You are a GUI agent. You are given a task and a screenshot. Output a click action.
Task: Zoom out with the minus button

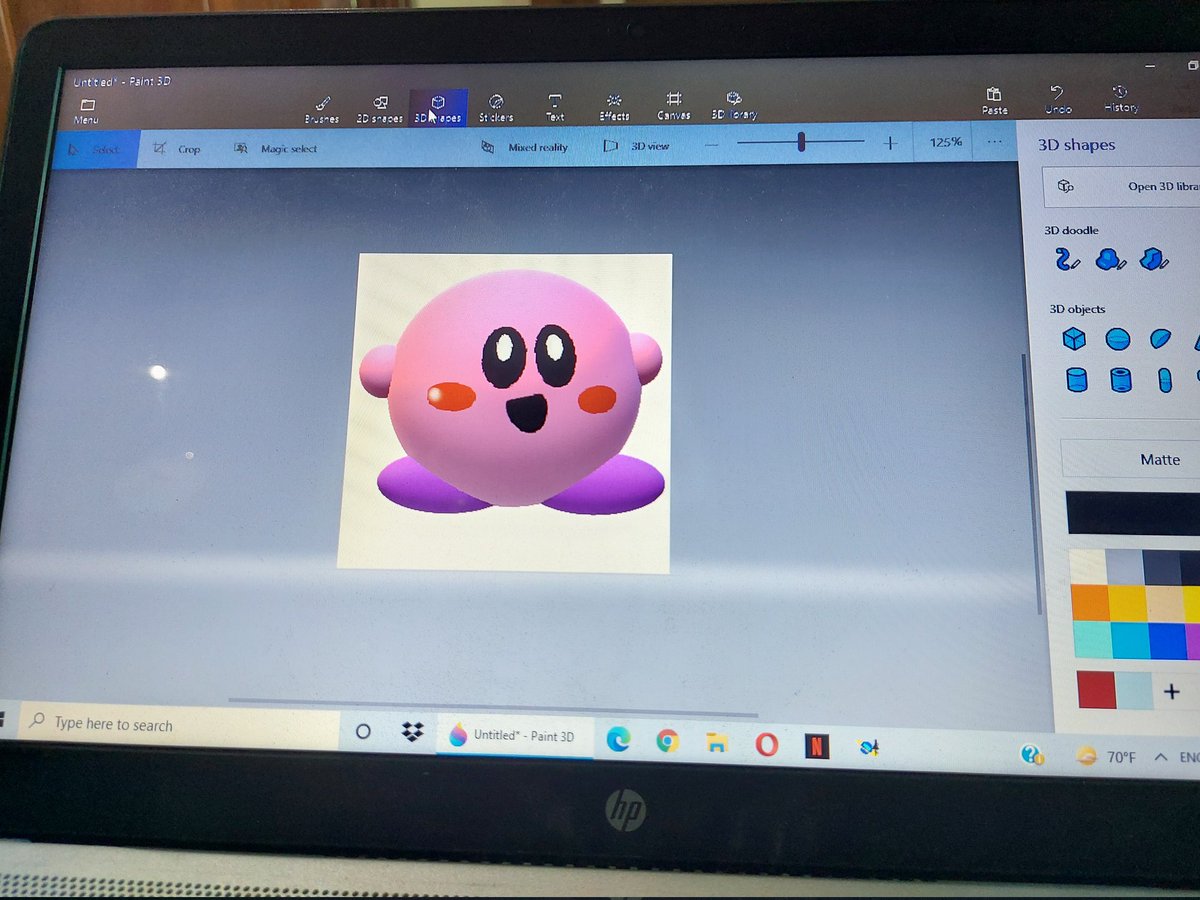click(x=711, y=145)
